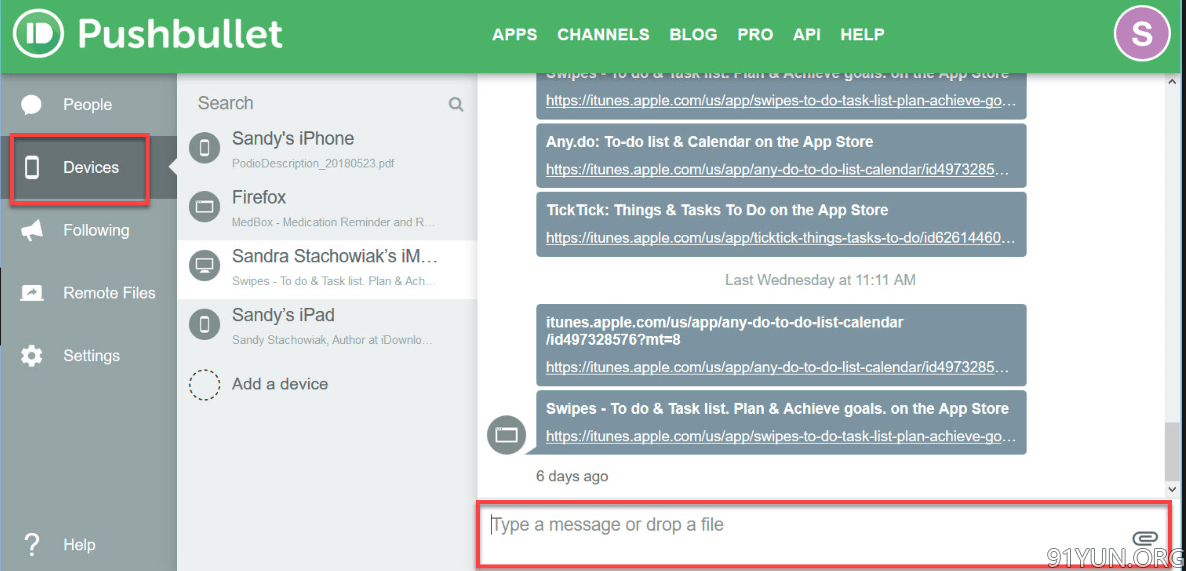The height and width of the screenshot is (571, 1186).
Task: Select Sandy's iPad in device list
Action: coord(327,324)
